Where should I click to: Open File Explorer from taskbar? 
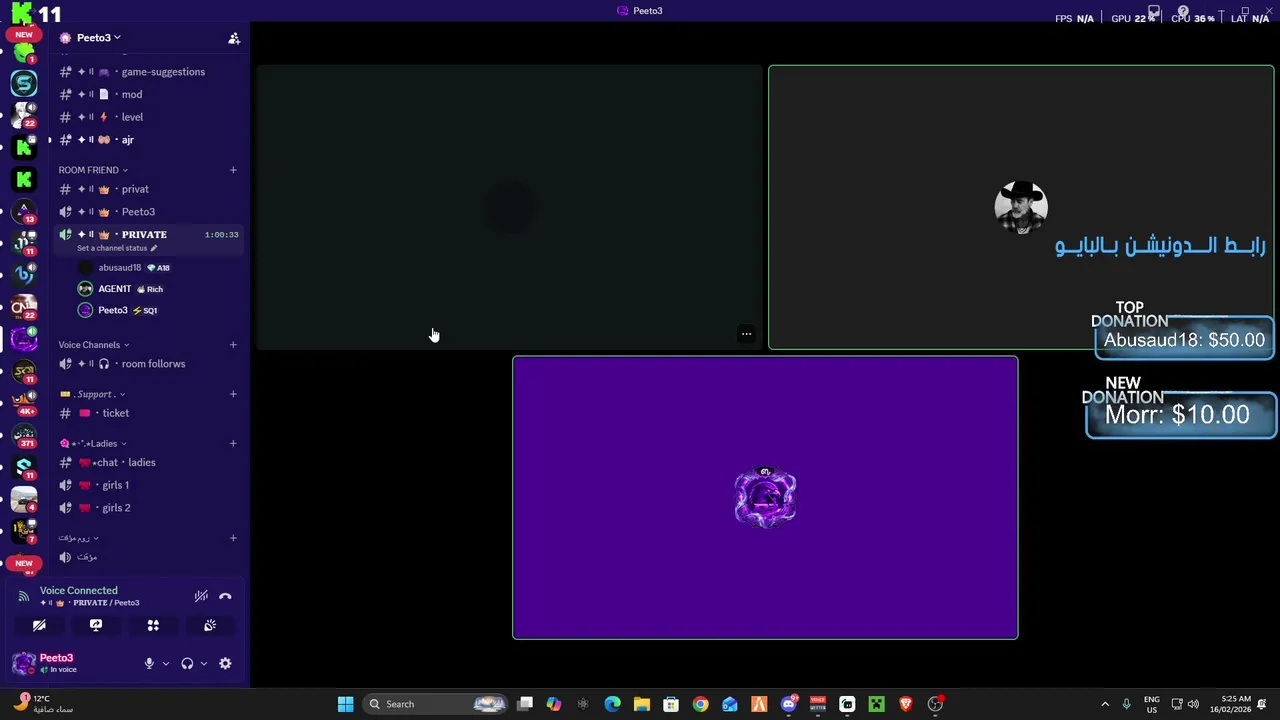click(642, 704)
